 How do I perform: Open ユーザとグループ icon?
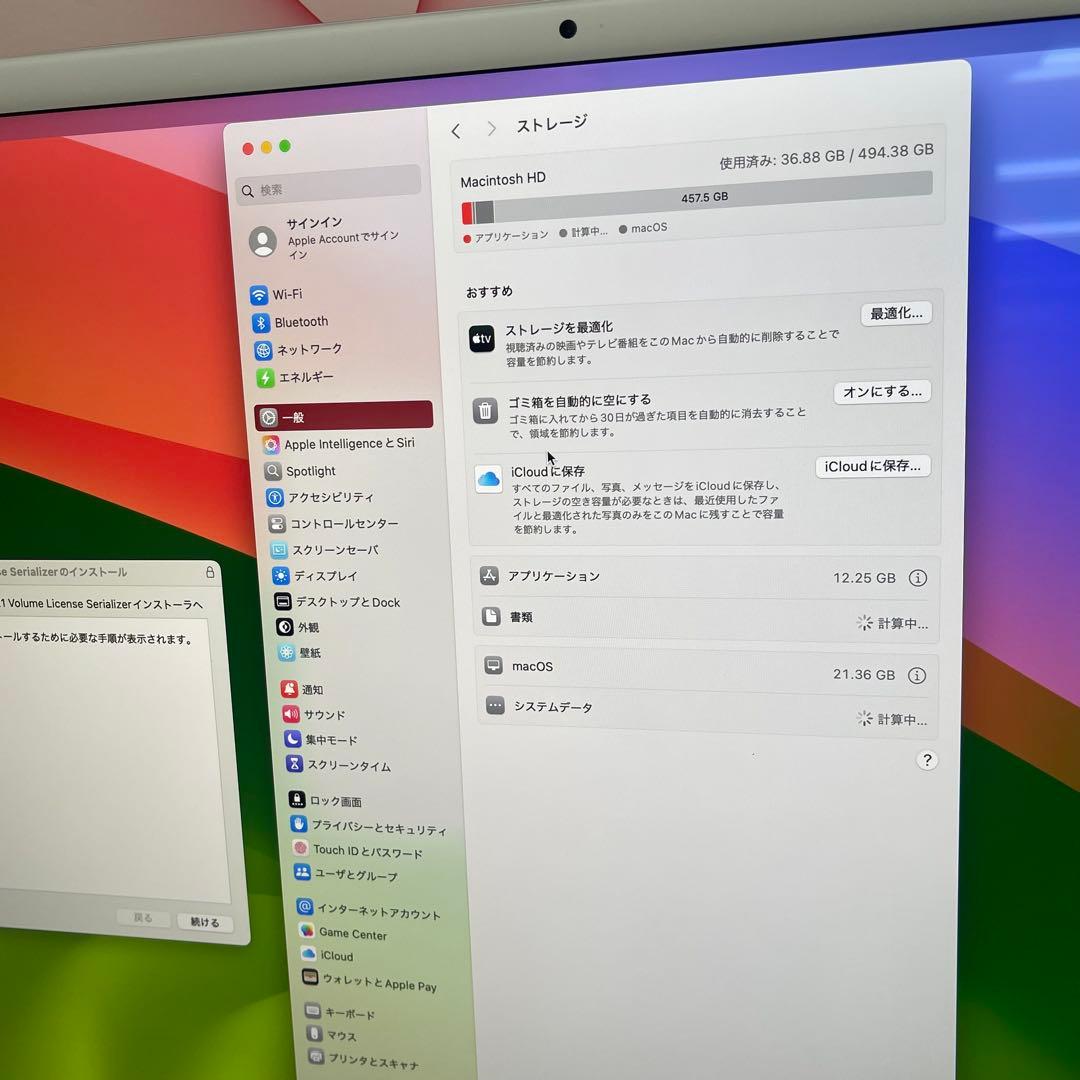coord(302,873)
